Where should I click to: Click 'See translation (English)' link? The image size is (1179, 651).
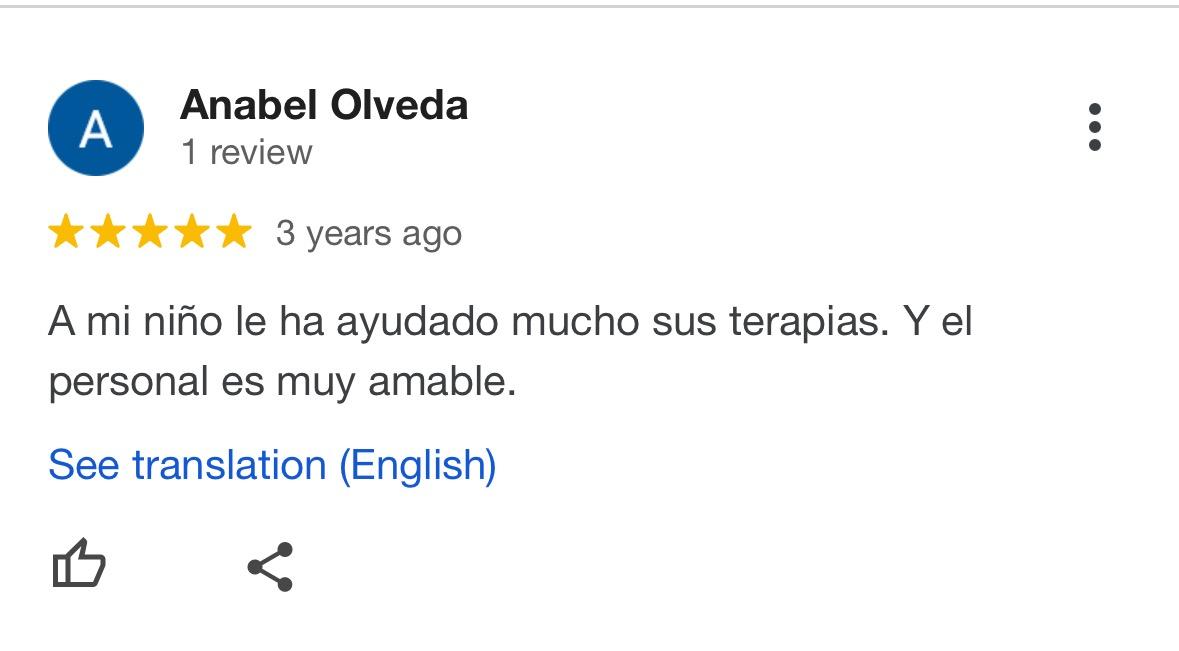(272, 465)
